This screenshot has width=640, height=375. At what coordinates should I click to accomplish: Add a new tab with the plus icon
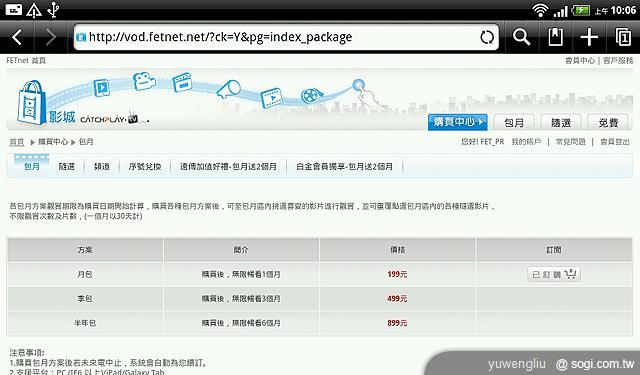pos(589,37)
